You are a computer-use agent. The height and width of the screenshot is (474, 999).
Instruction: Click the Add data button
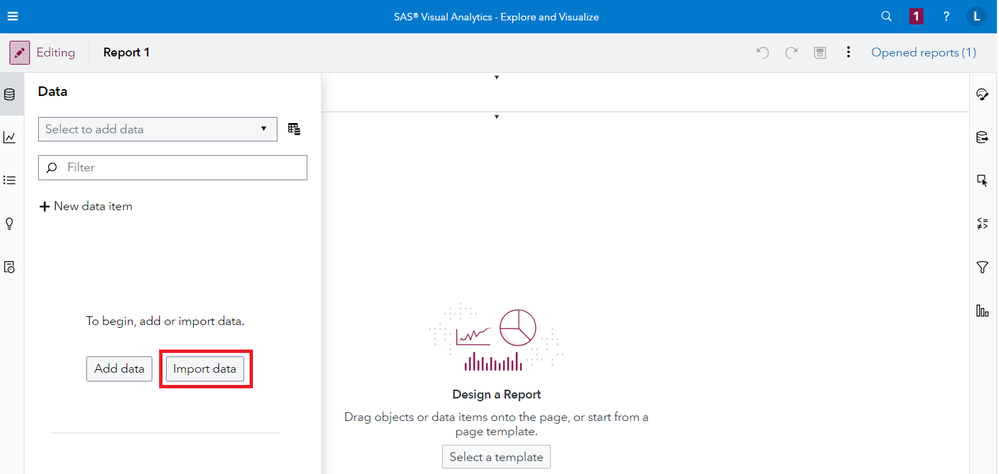point(119,369)
